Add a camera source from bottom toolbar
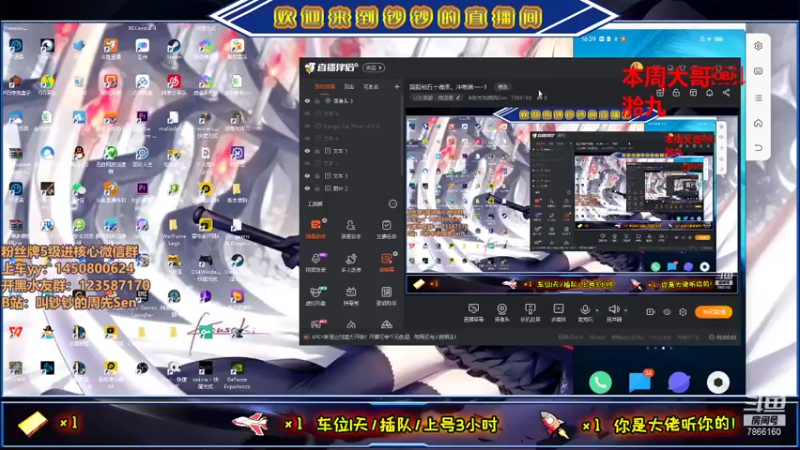The height and width of the screenshot is (450, 800). coord(502,312)
